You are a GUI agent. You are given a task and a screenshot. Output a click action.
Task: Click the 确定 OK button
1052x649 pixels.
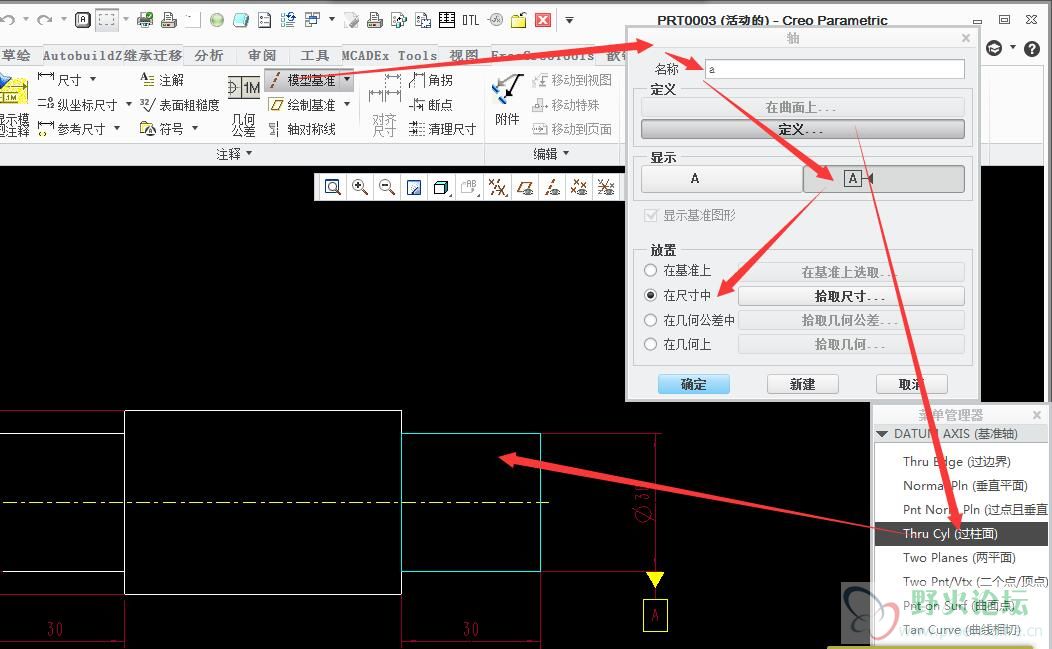point(694,384)
